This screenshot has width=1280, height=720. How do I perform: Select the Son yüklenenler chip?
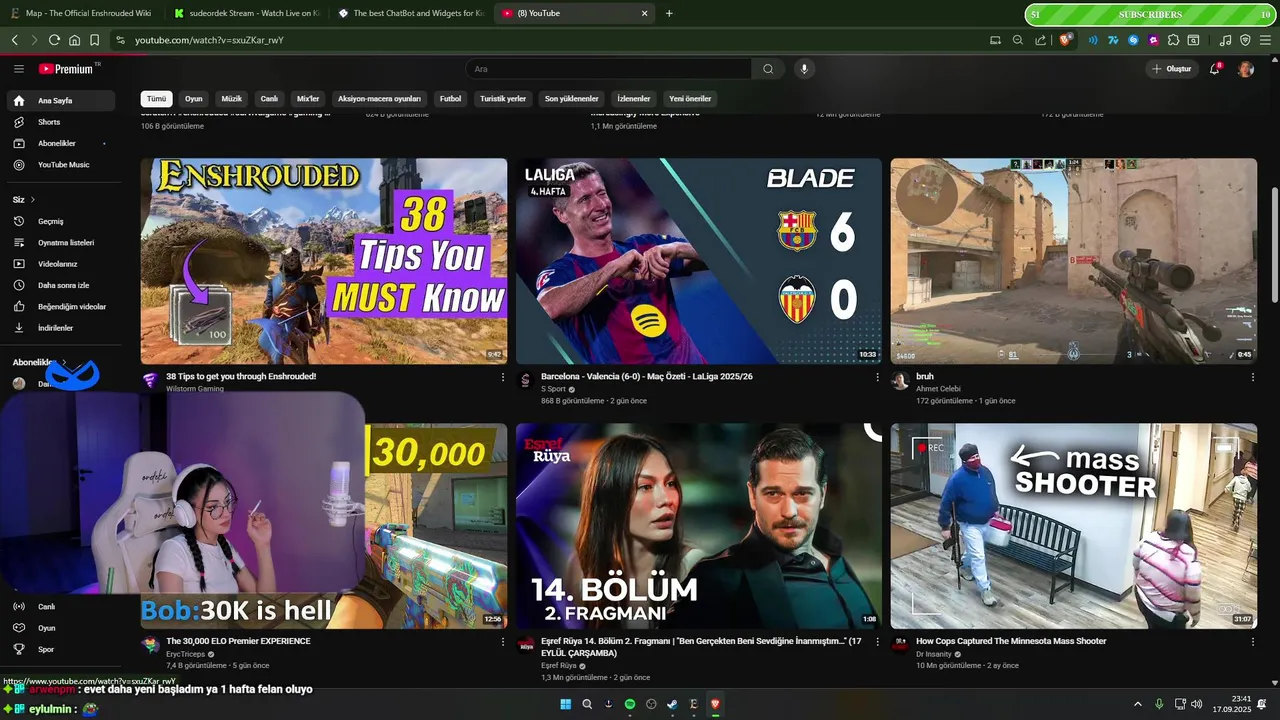[572, 99]
